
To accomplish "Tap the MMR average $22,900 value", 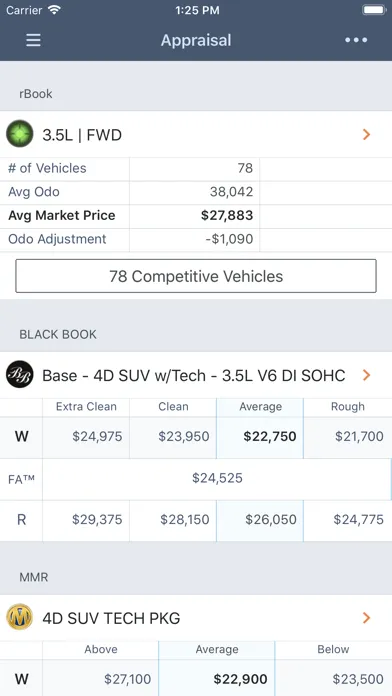I will click(240, 679).
